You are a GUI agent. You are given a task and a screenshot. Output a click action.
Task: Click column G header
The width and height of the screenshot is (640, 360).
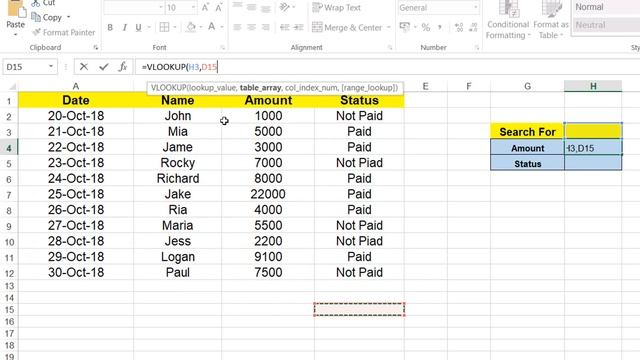tap(527, 86)
